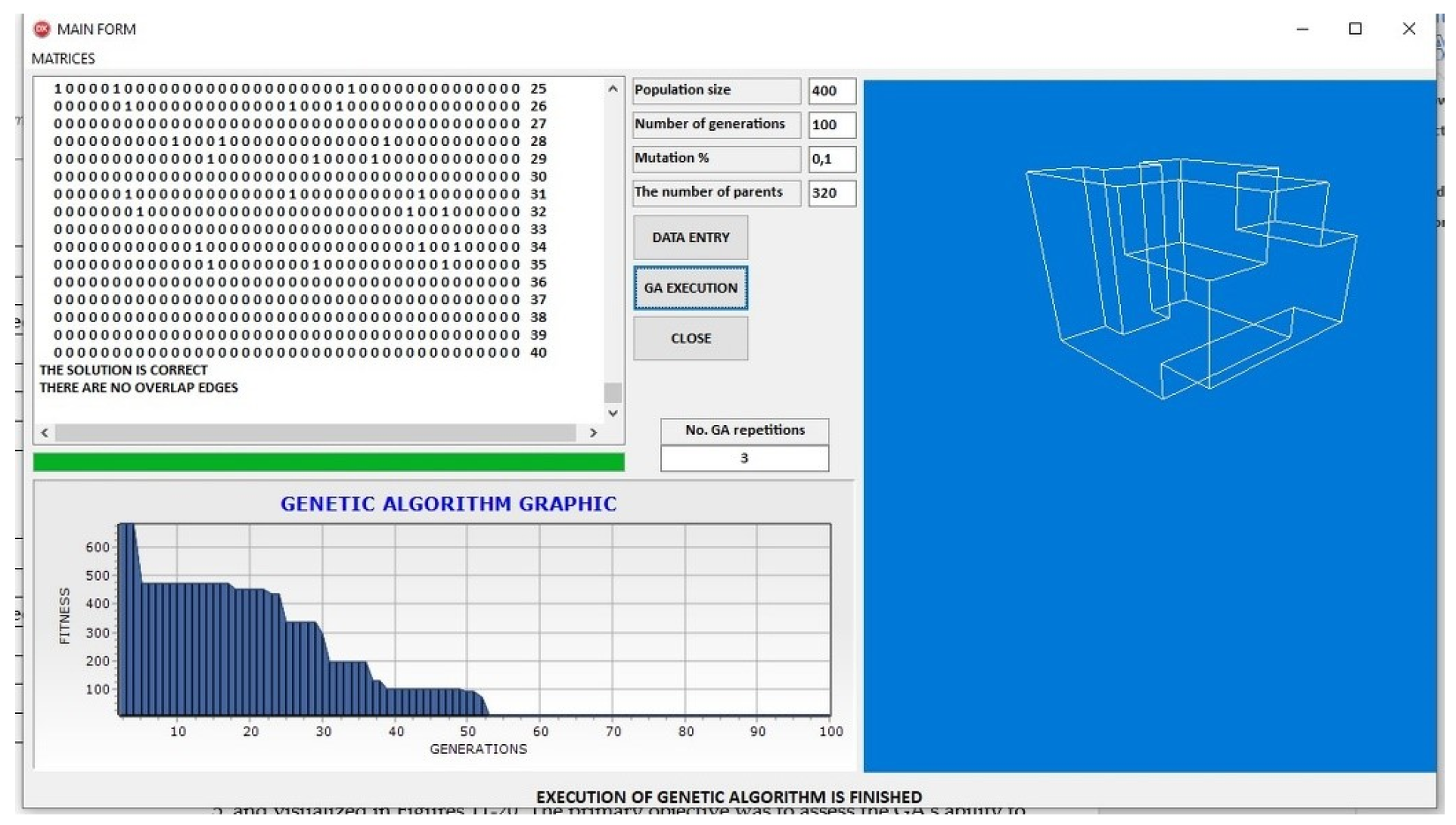Click the genetic algorithm fitness chart
Image resolution: width=1456 pixels, height=825 pixels.
pos(474,620)
